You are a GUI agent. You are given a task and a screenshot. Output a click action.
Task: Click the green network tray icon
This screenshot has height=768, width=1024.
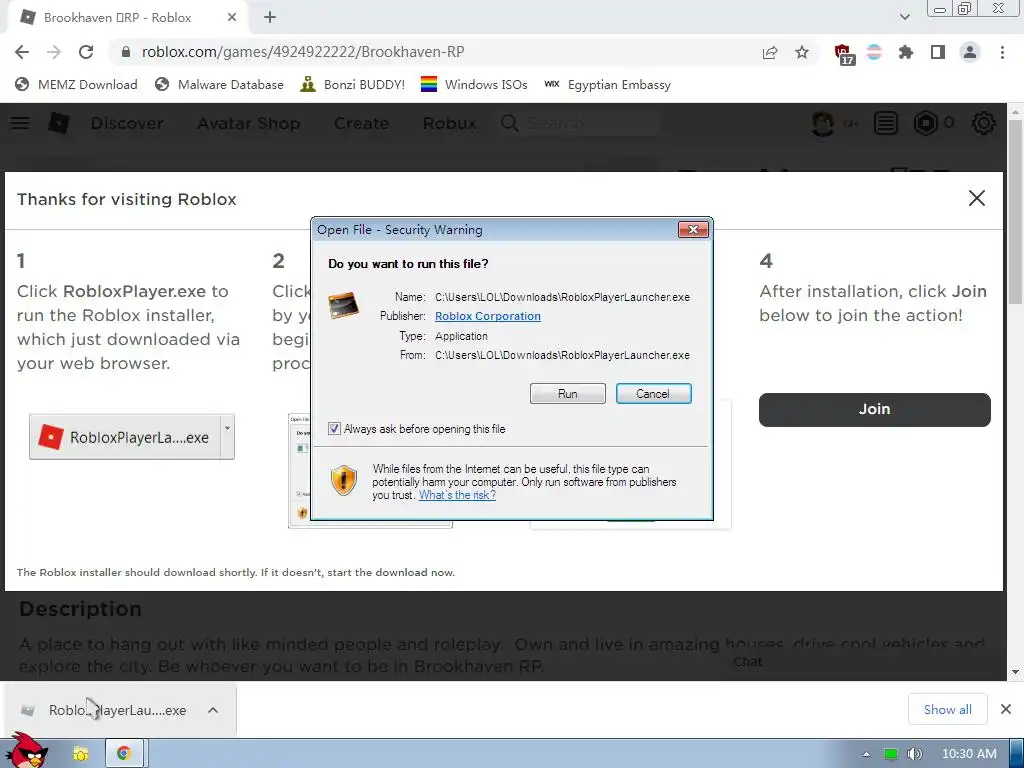pyautogui.click(x=890, y=754)
